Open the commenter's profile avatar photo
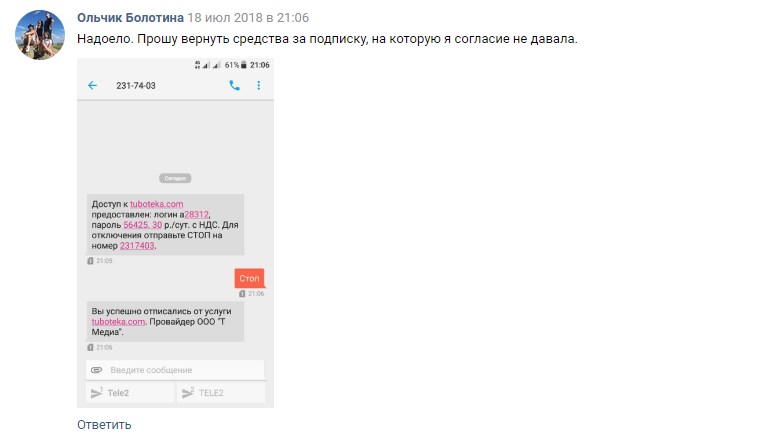783x440 pixels. pyautogui.click(x=40, y=35)
